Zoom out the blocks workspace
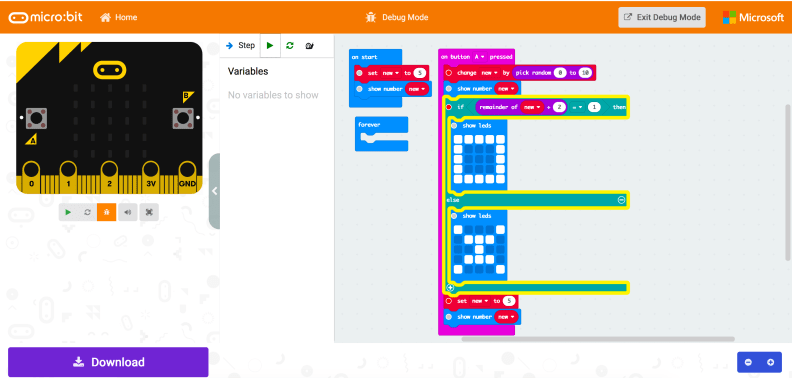Screen dimensions: 792x378 [x=749, y=362]
